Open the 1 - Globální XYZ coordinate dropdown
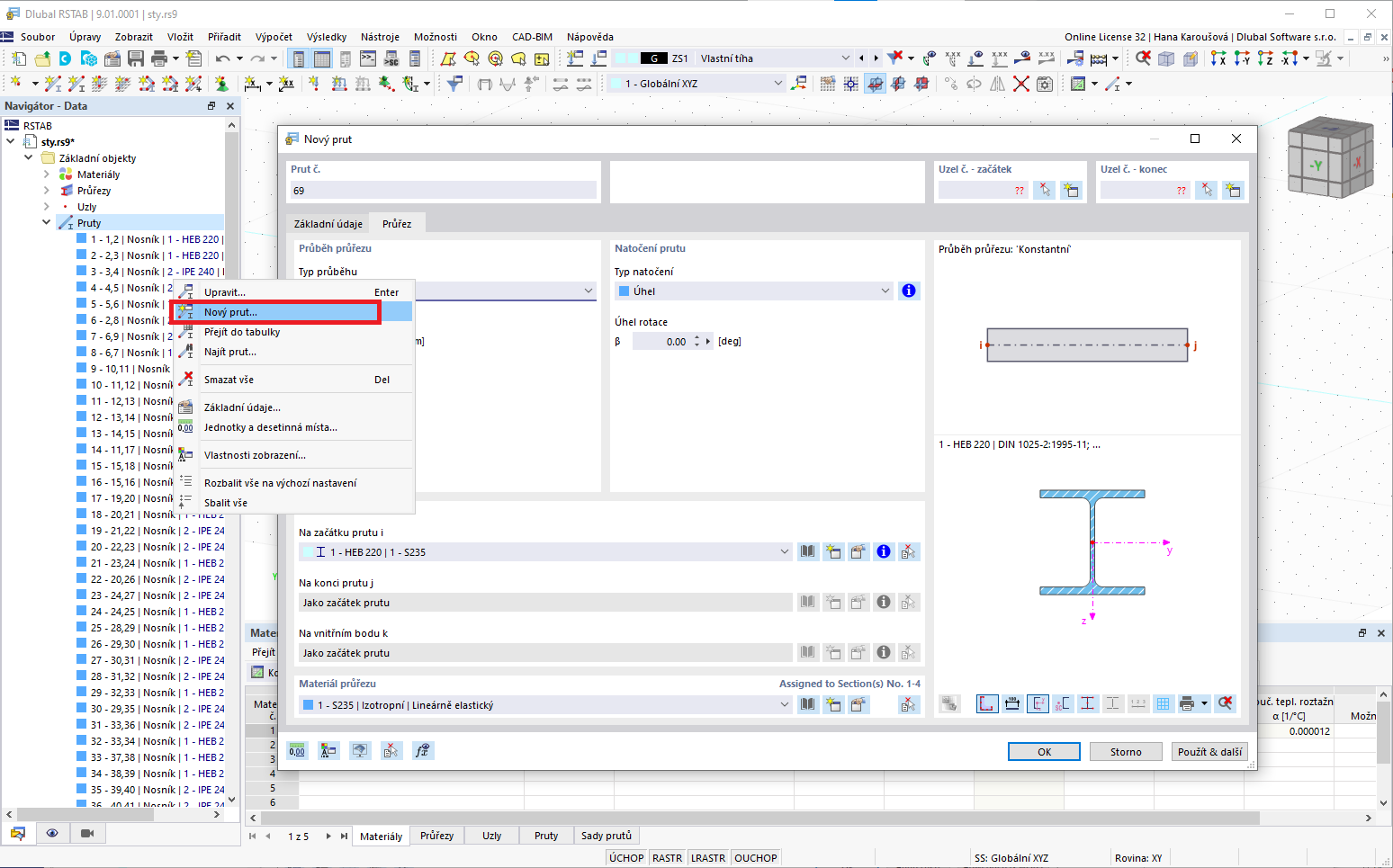Screen dimensions: 1393x868 (696, 84)
